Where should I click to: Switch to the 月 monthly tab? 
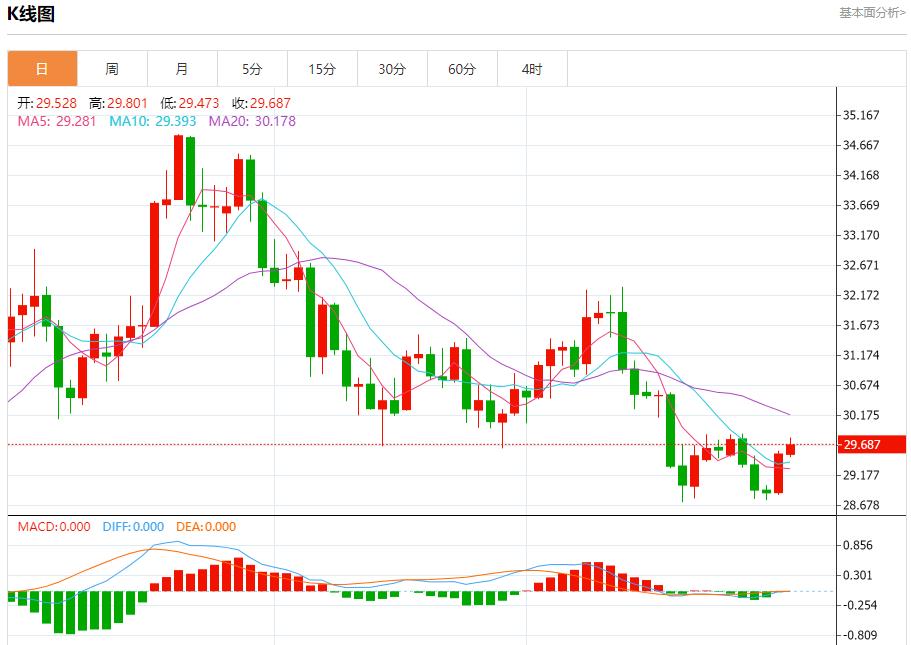(182, 69)
